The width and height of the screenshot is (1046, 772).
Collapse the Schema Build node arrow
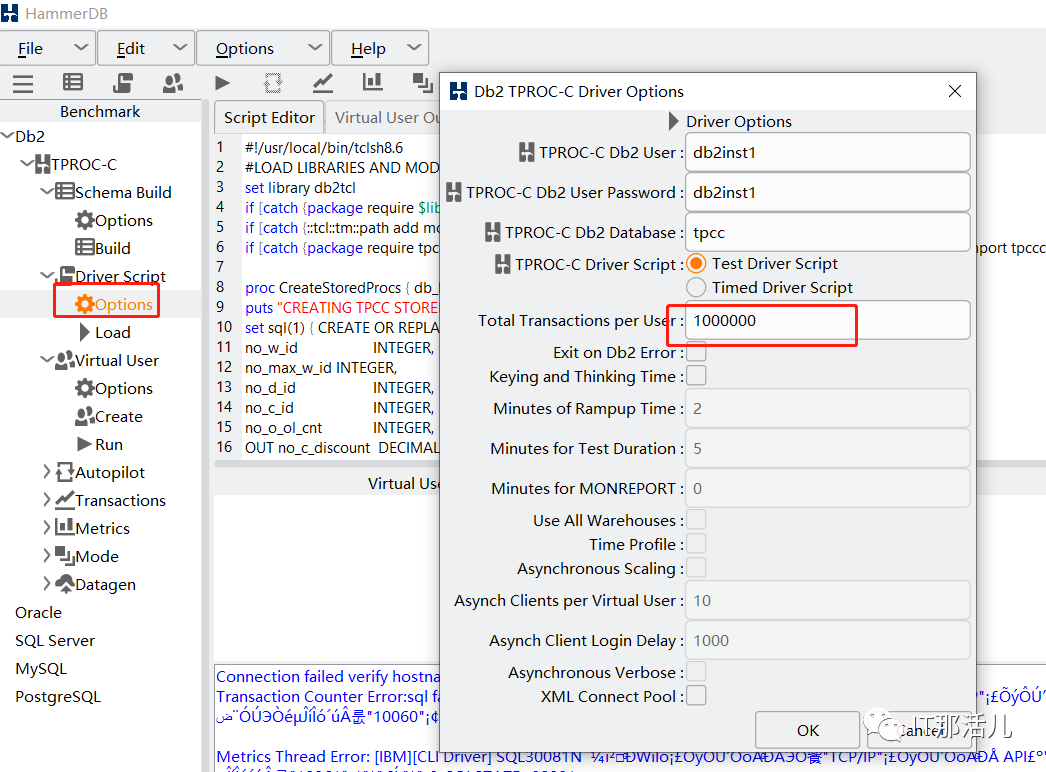pos(47,191)
